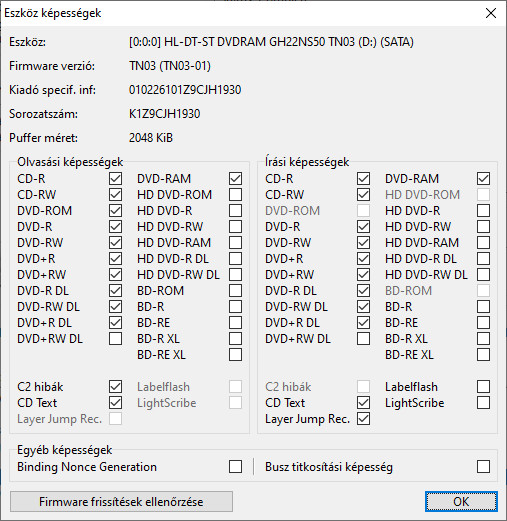This screenshot has width=507, height=521.
Task: Toggle Labelflash checkbox in write capabilities
Action: [x=483, y=387]
